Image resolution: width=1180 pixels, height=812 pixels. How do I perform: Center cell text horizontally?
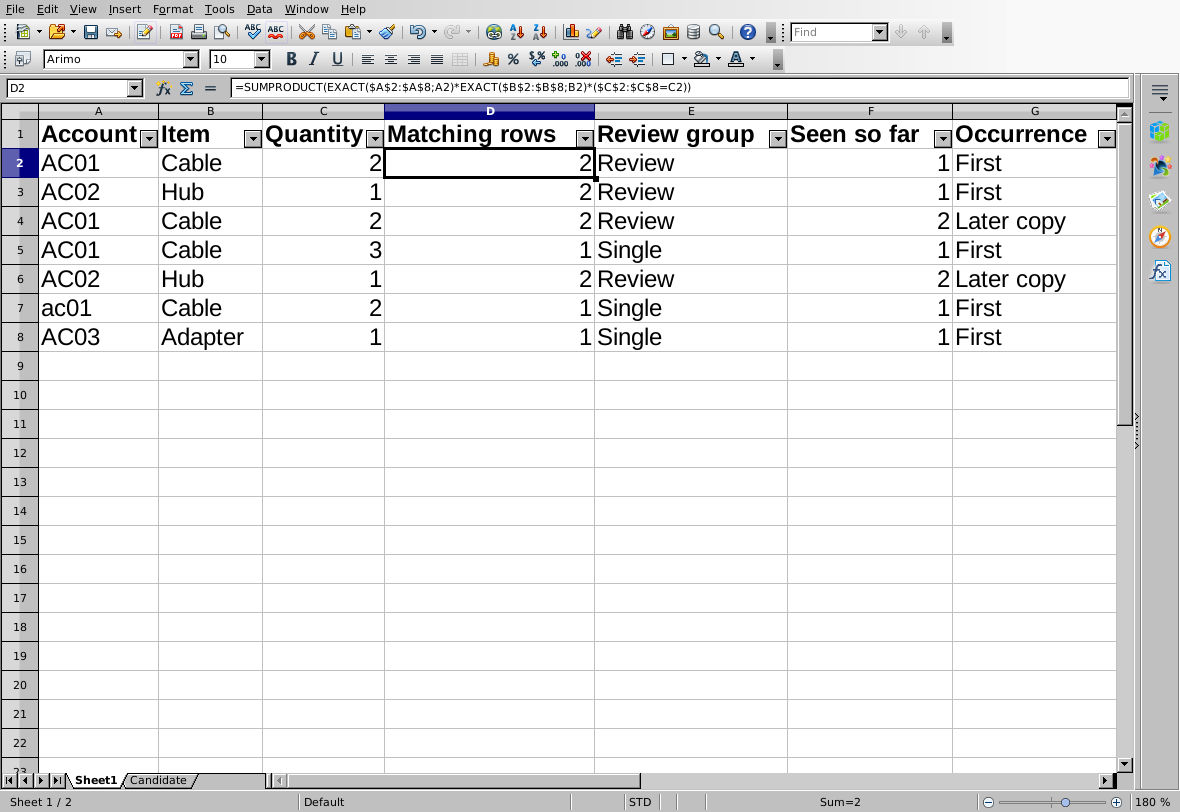click(x=391, y=59)
